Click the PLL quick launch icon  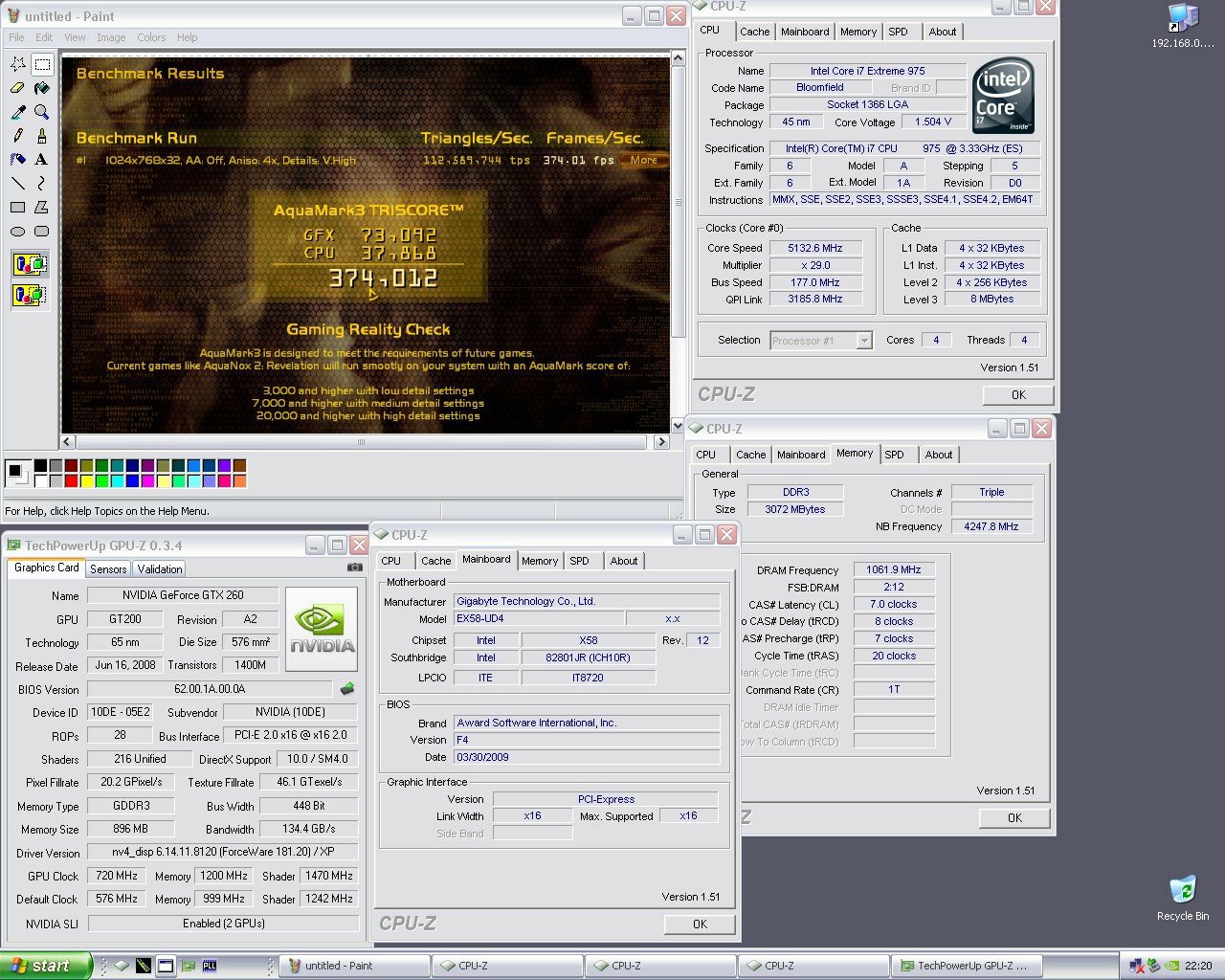tap(210, 966)
